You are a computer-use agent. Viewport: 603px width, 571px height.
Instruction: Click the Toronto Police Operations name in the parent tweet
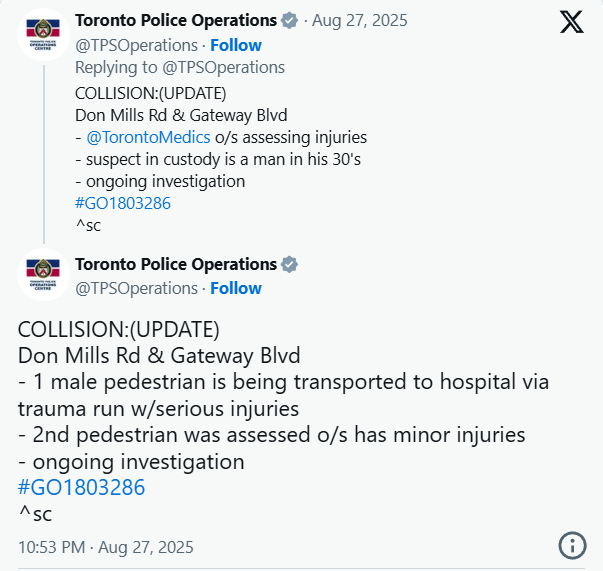click(176, 21)
